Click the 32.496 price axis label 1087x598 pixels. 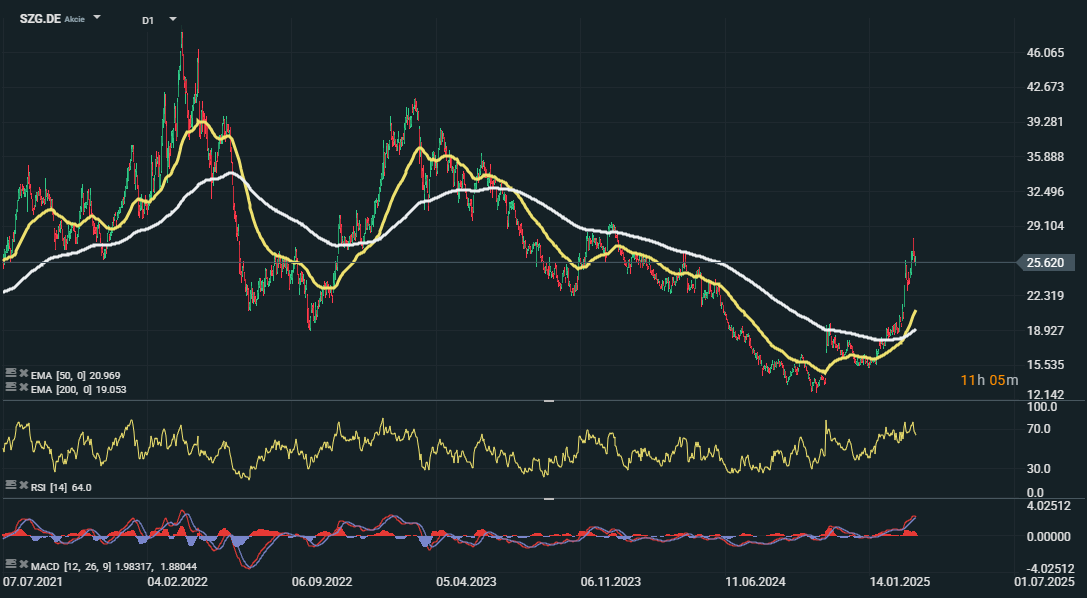(1045, 191)
